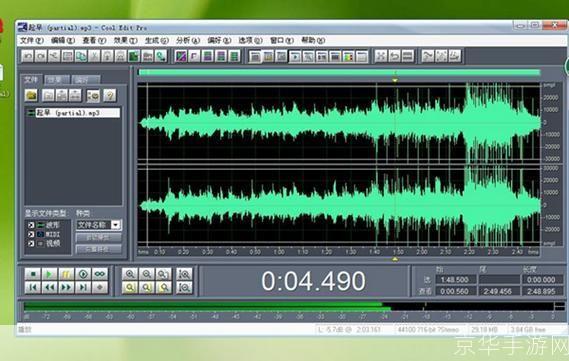The width and height of the screenshot is (569, 361).
Task: Click the selection length field 0:00.000
Action: click(542, 280)
